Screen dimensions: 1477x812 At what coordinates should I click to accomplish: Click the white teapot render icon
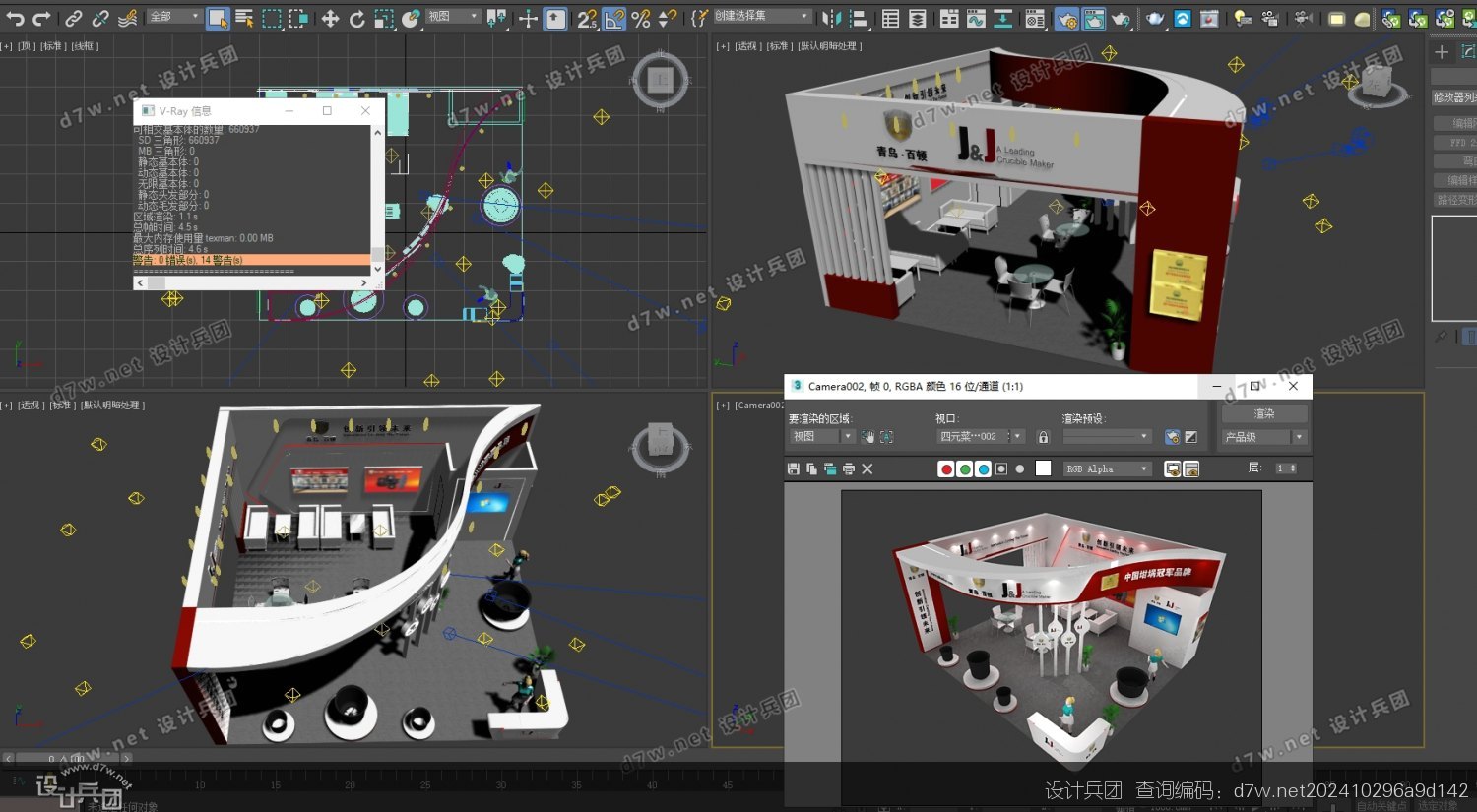tap(1154, 19)
